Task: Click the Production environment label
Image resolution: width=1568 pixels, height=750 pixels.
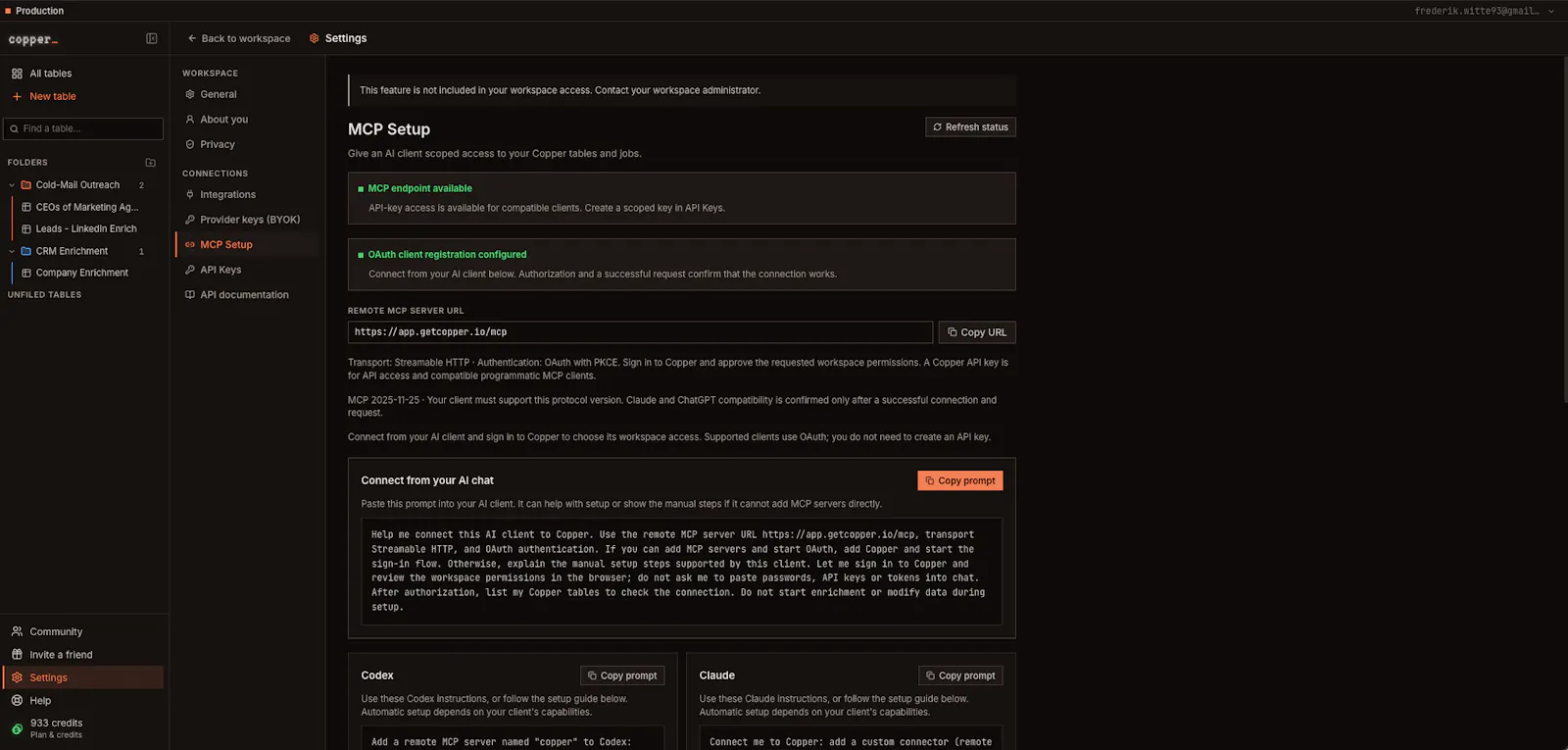Action: pos(39,11)
